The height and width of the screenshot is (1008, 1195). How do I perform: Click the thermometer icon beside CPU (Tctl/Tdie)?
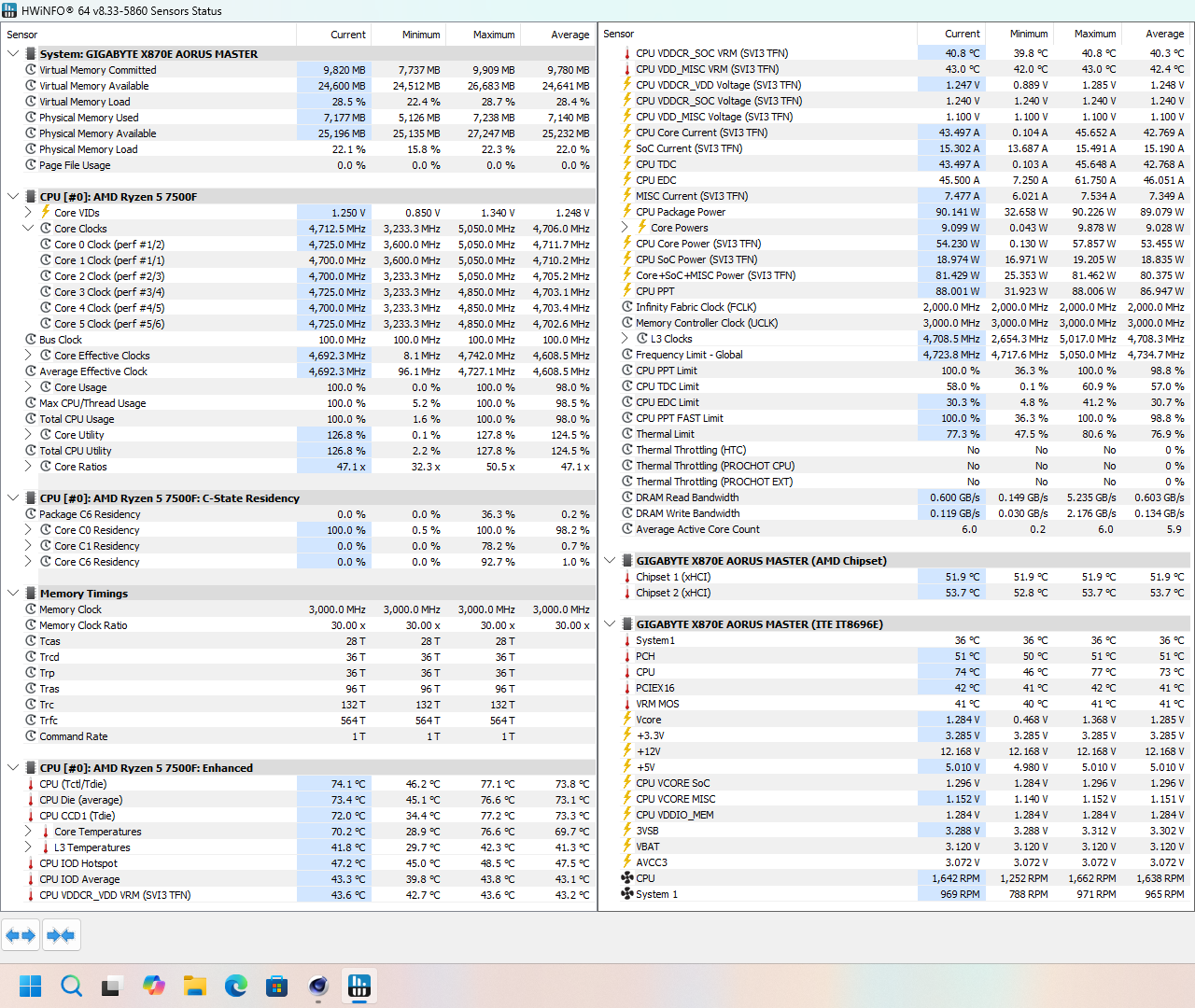point(31,784)
